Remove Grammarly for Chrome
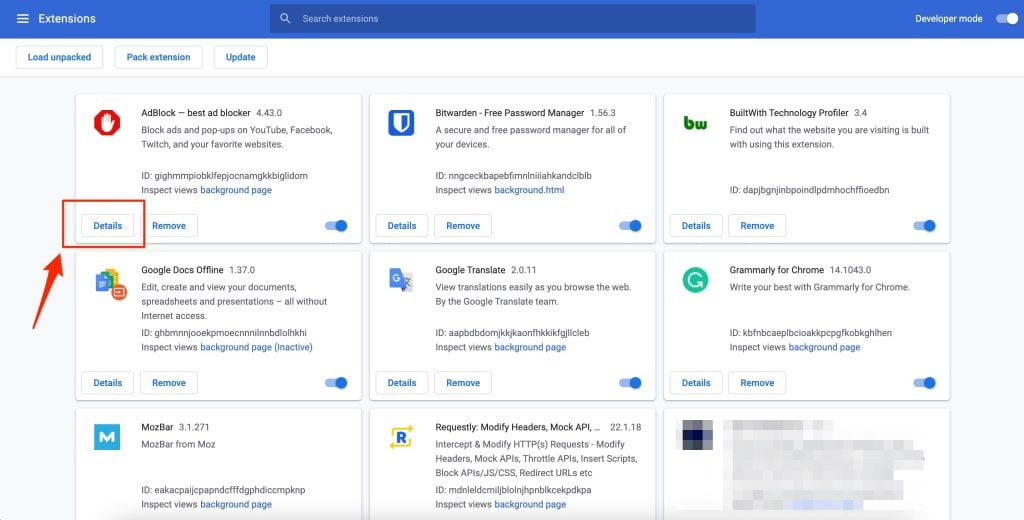 point(757,383)
